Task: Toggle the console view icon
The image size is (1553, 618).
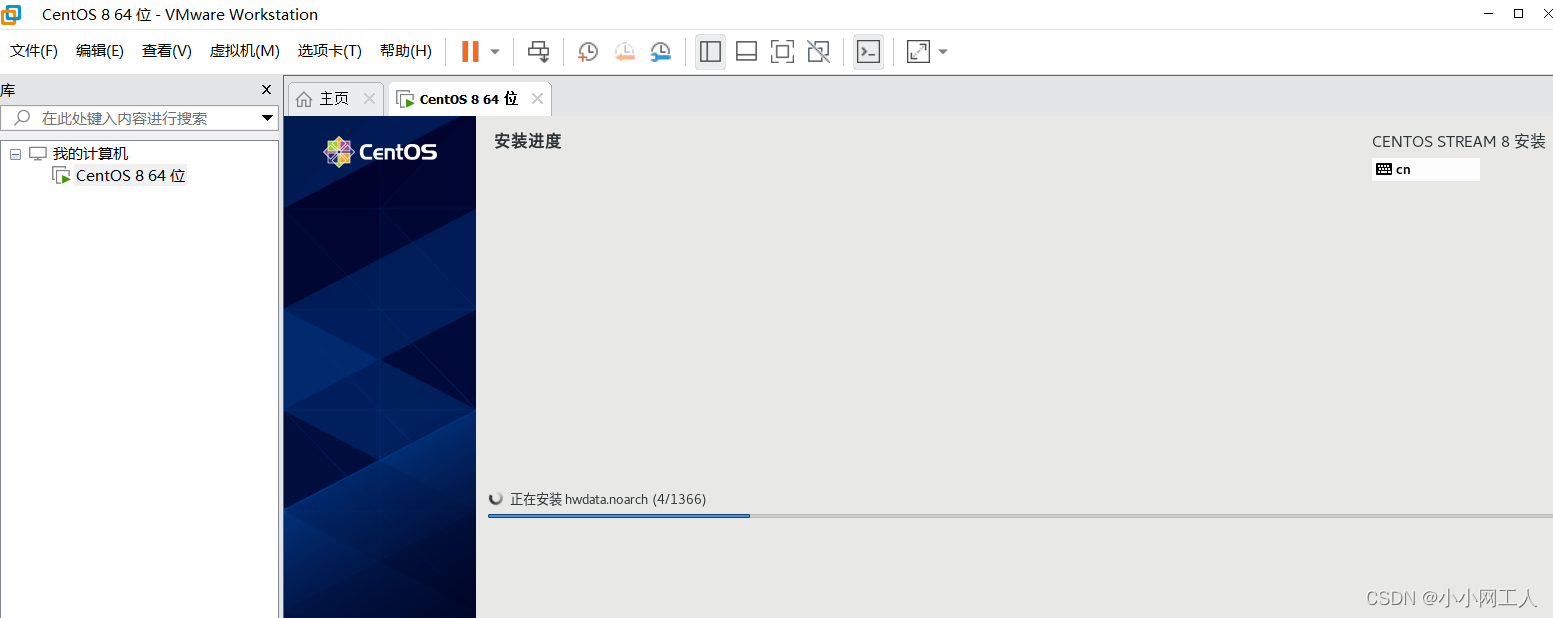Action: coord(869,52)
